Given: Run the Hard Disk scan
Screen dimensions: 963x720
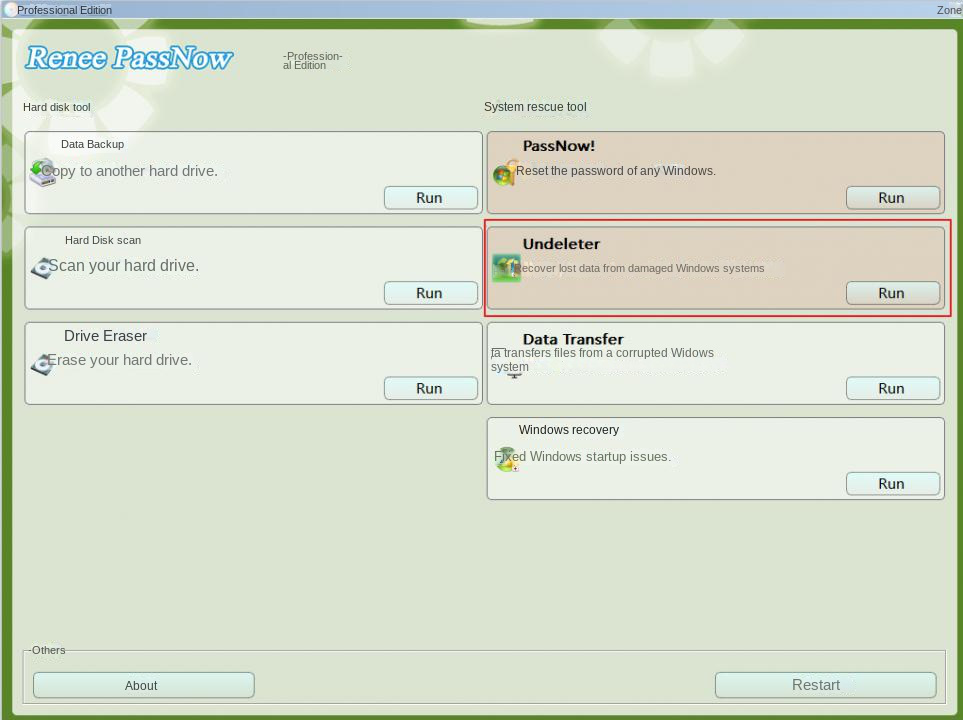Looking at the screenshot, I should point(430,292).
